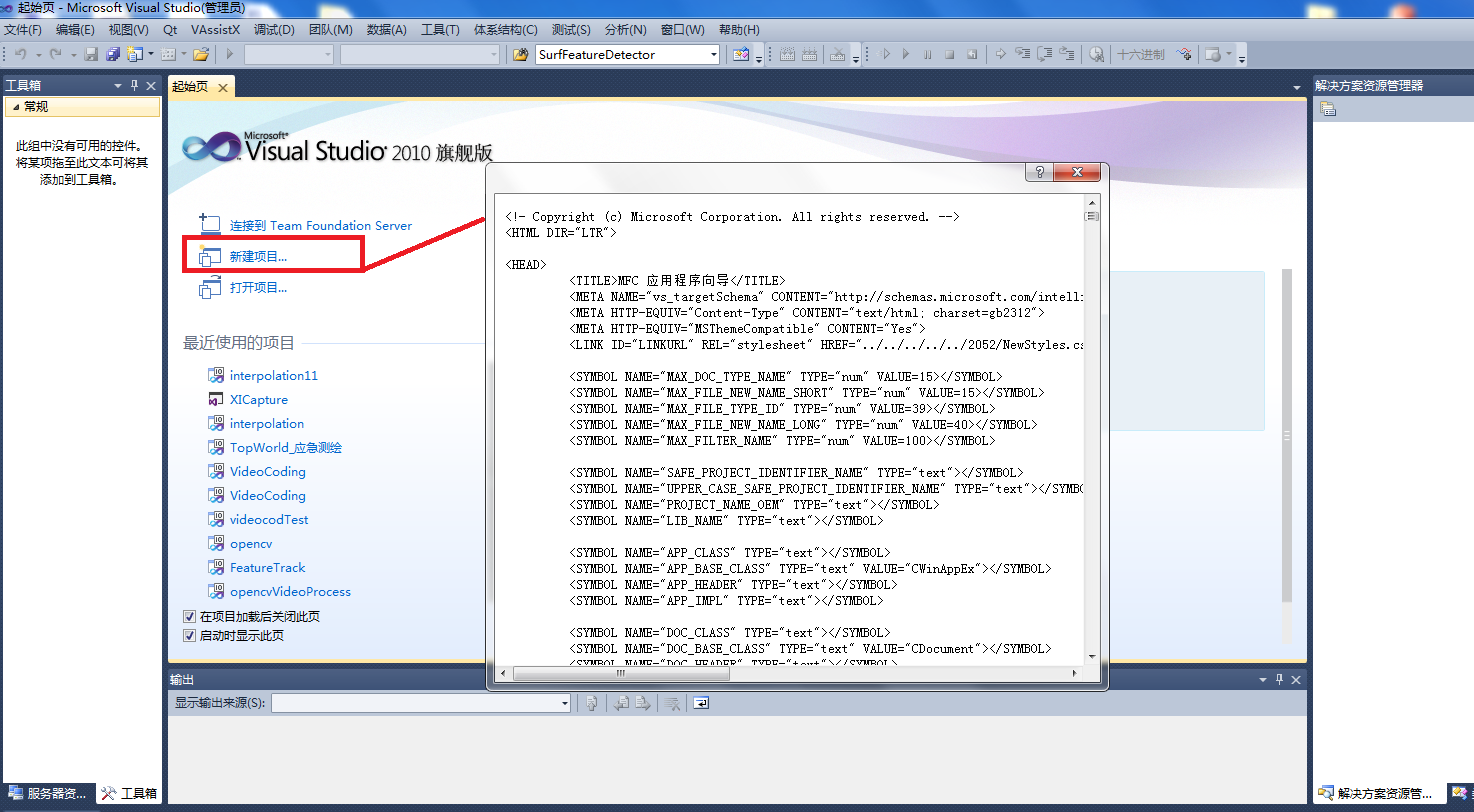Viewport: 1474px width, 812px height.
Task: Open the Output source dropdown
Action: (x=564, y=703)
